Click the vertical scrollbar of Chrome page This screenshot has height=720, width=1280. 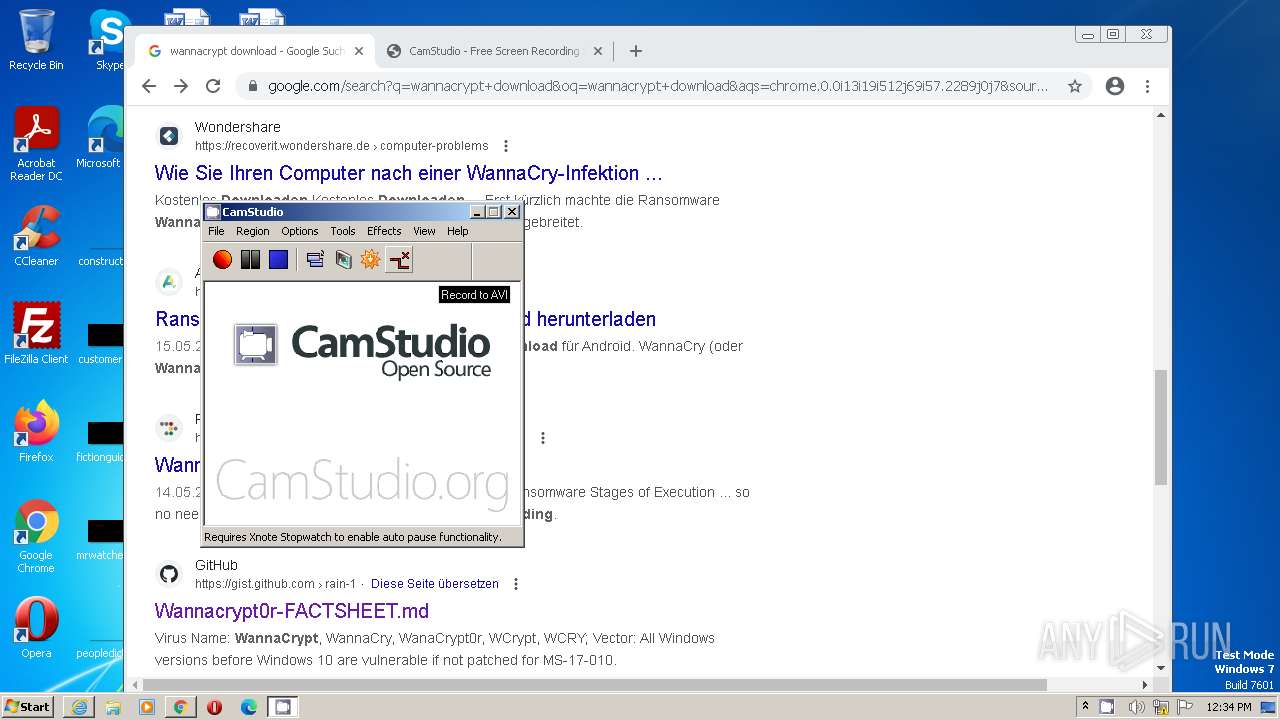1160,427
